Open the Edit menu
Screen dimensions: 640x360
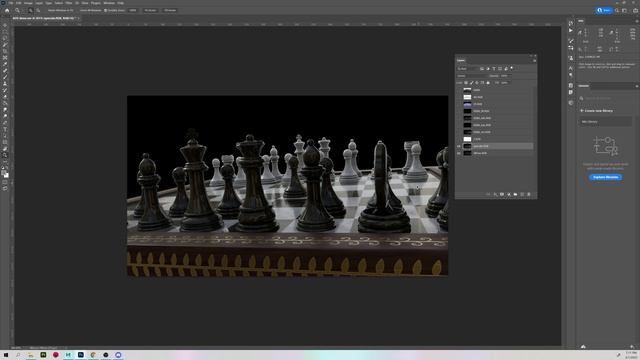coord(19,3)
